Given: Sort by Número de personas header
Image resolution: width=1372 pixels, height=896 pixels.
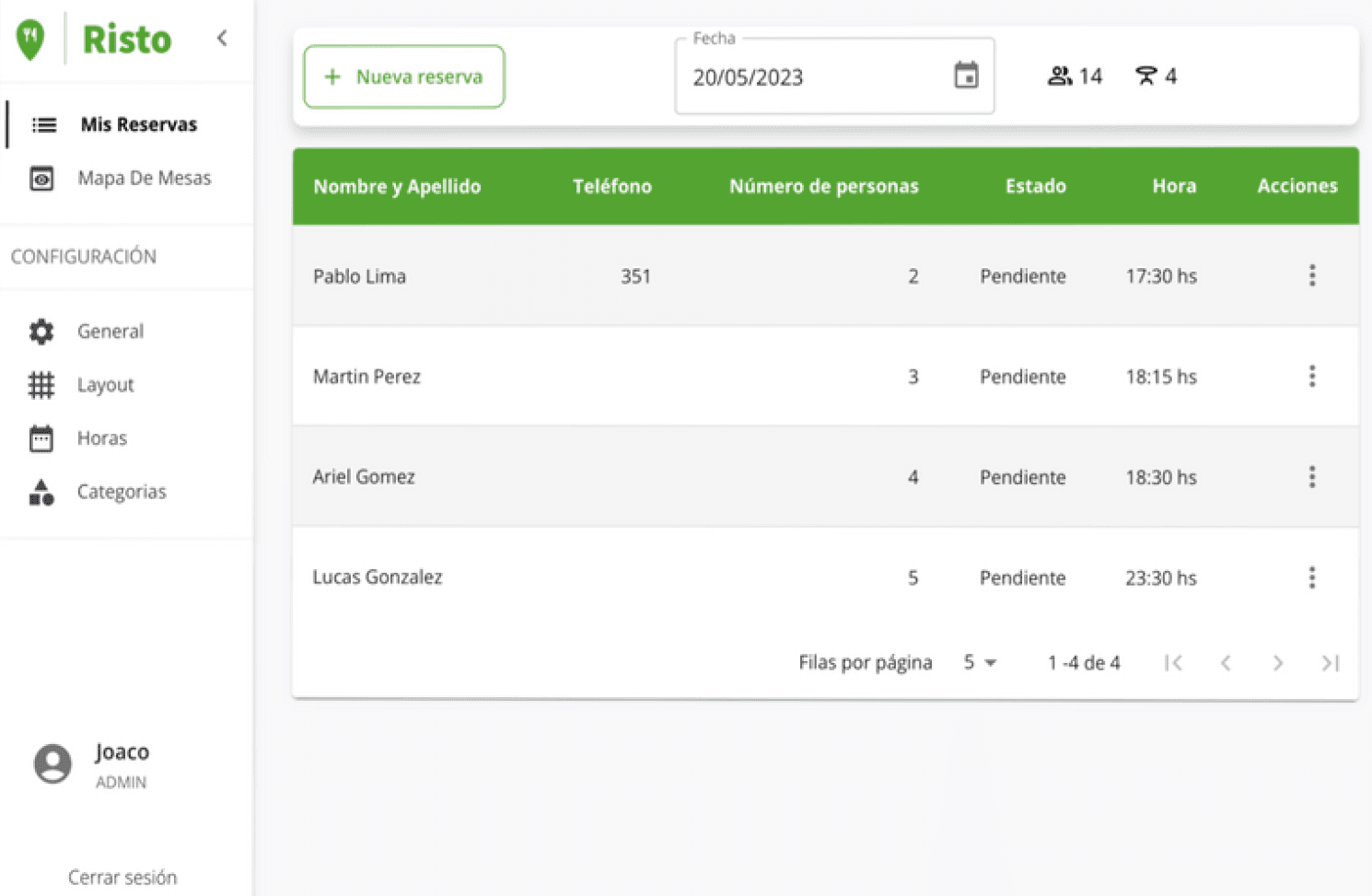Looking at the screenshot, I should point(824,186).
